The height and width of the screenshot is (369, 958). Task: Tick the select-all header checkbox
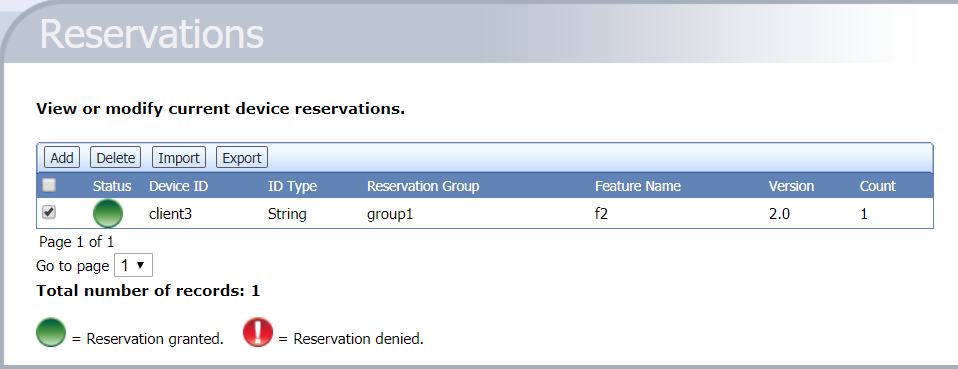pos(49,184)
